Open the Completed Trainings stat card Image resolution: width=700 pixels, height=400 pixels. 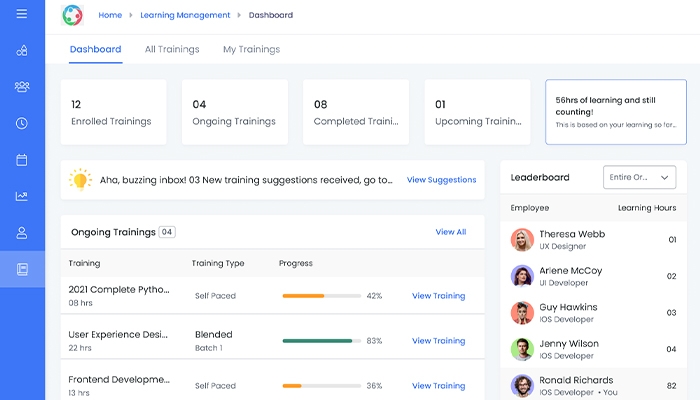(x=348, y=112)
